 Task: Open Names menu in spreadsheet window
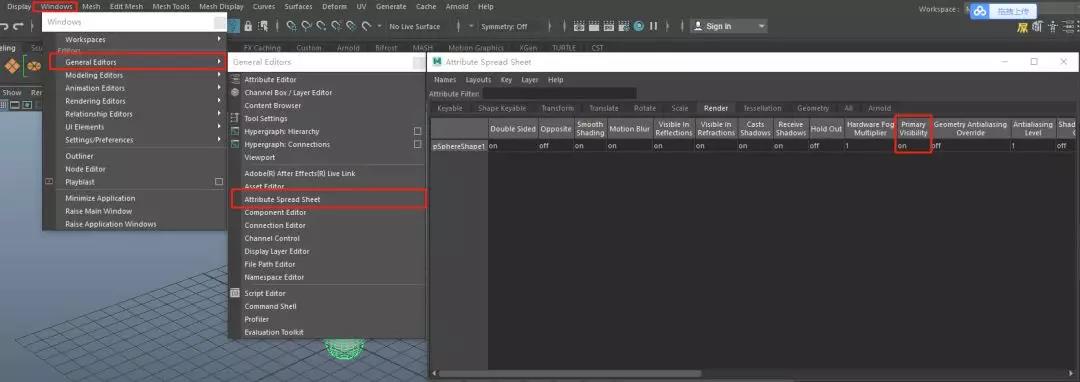[x=445, y=80]
